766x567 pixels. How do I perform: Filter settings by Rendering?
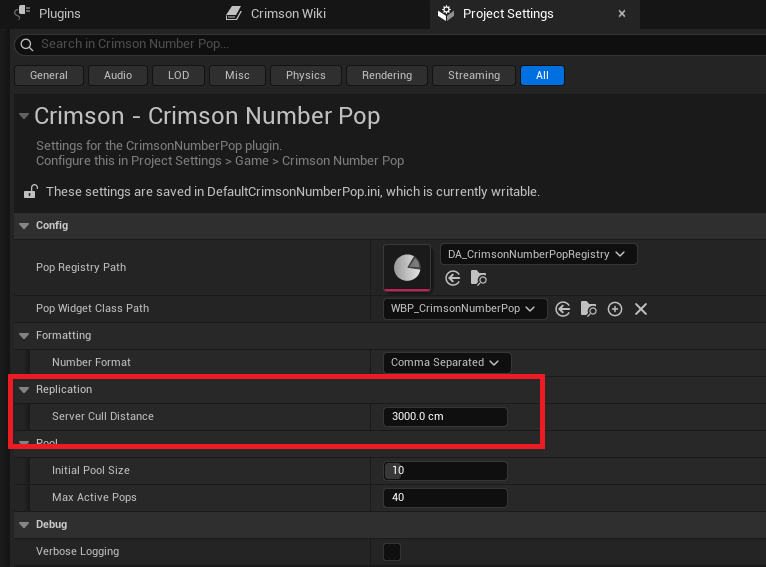(x=387, y=75)
